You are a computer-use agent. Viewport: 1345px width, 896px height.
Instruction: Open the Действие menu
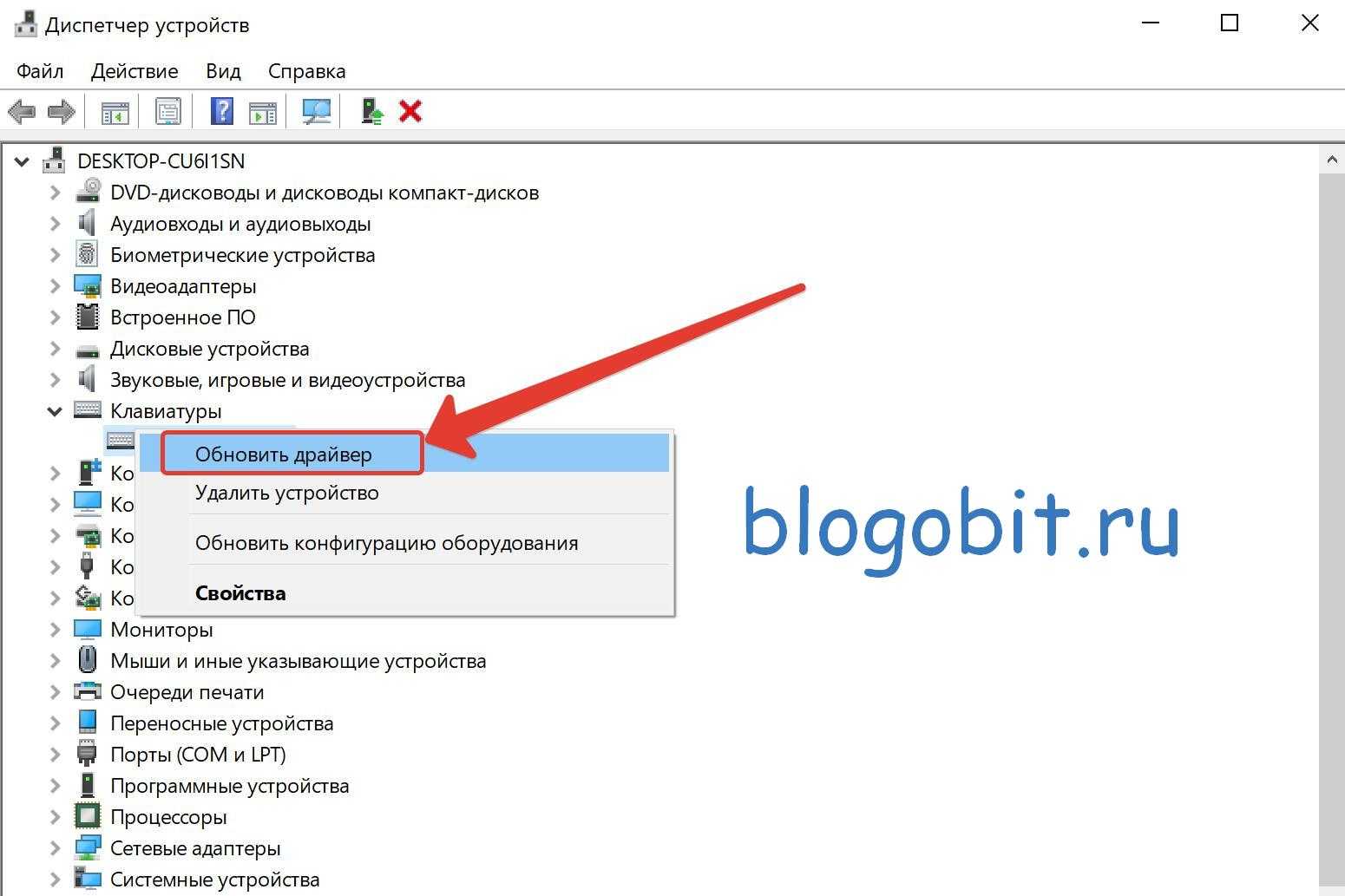click(x=134, y=71)
